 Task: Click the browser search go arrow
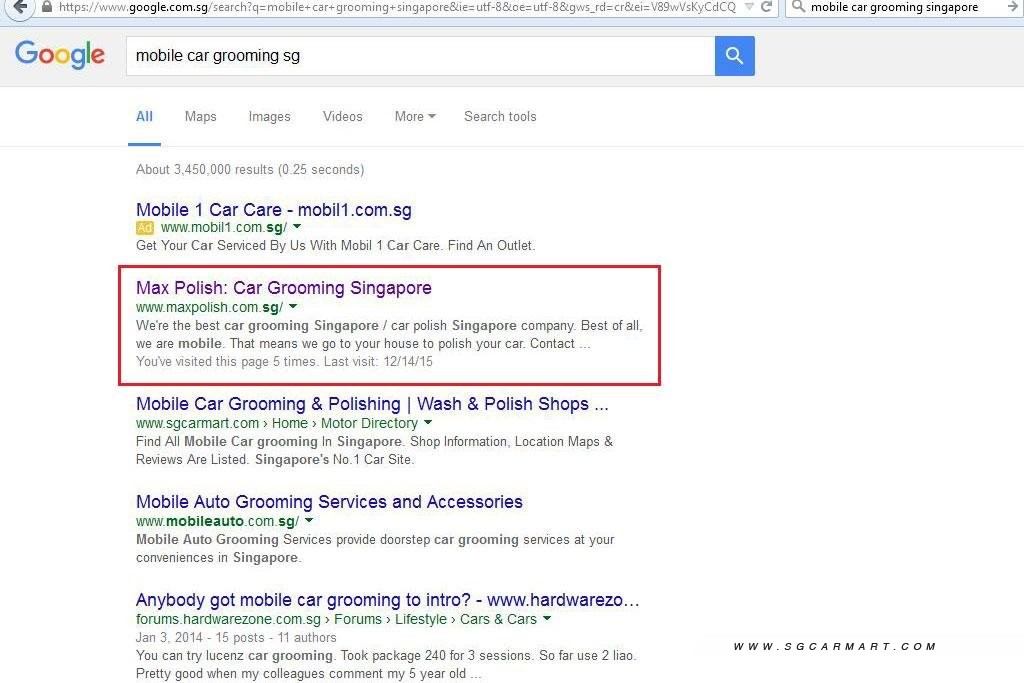pos(1013,7)
